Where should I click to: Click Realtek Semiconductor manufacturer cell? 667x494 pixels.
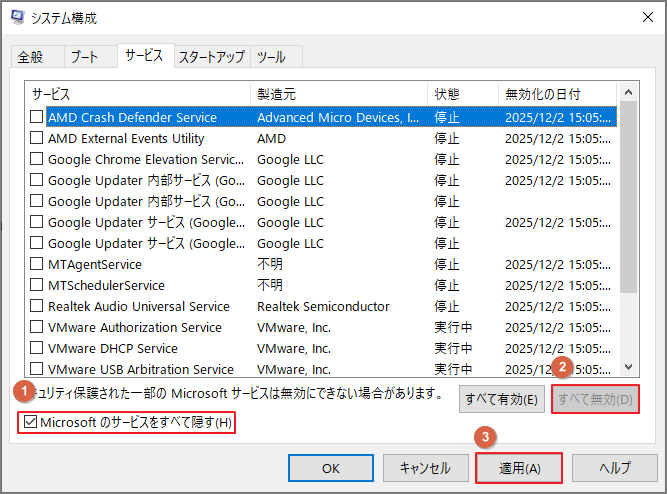[x=323, y=306]
